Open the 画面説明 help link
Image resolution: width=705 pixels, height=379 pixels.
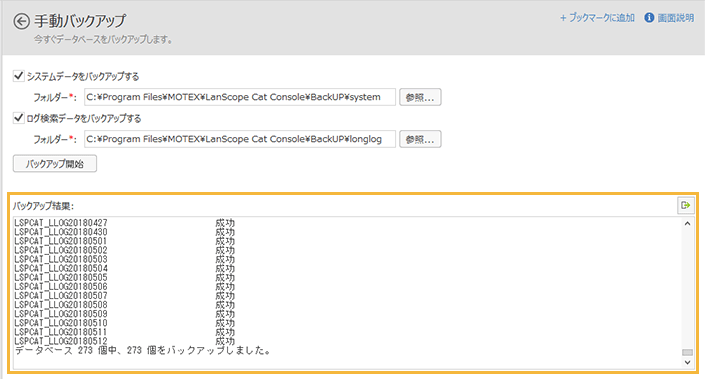click(x=676, y=18)
